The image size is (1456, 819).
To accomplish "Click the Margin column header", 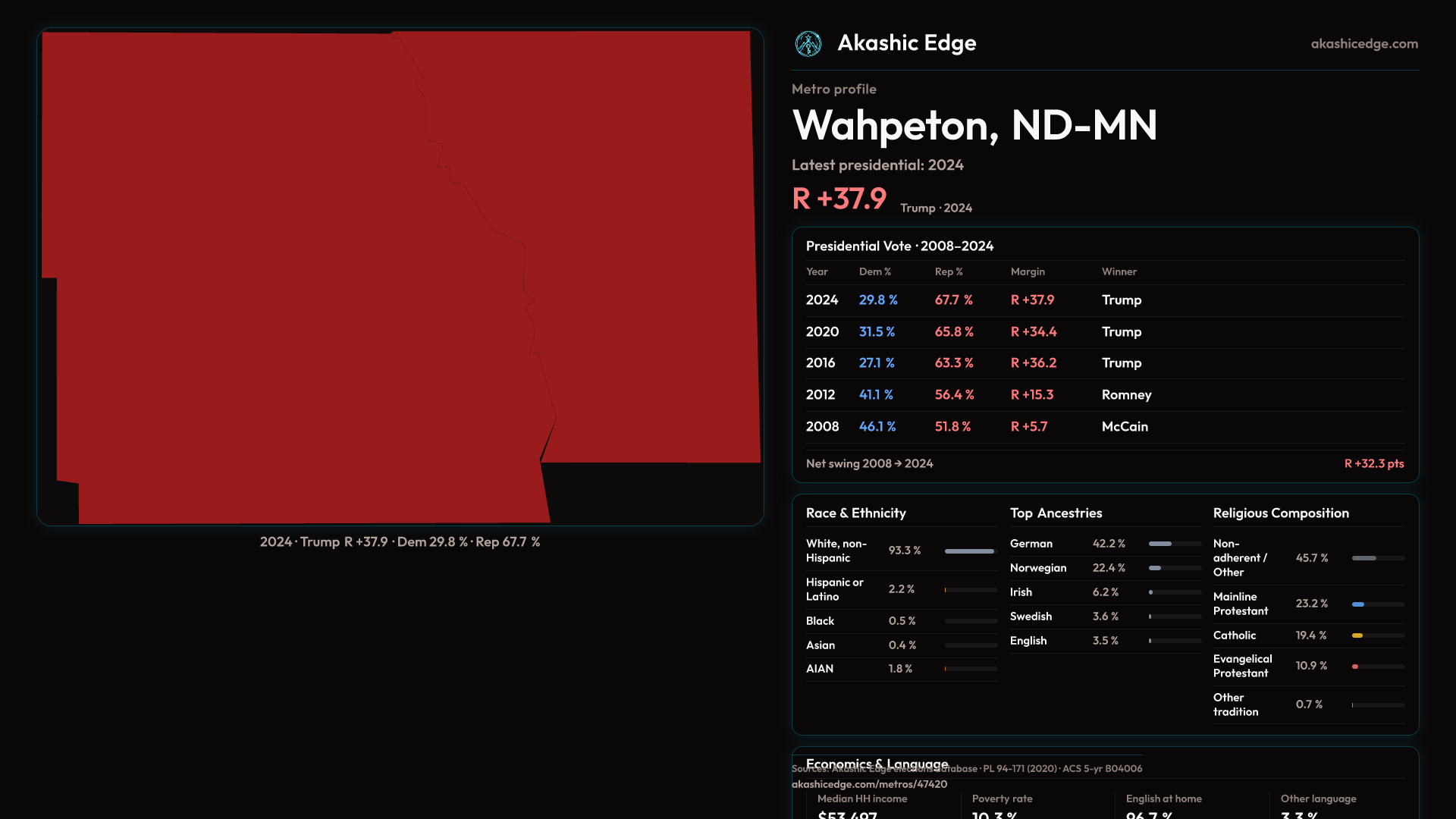I will 1028,271.
